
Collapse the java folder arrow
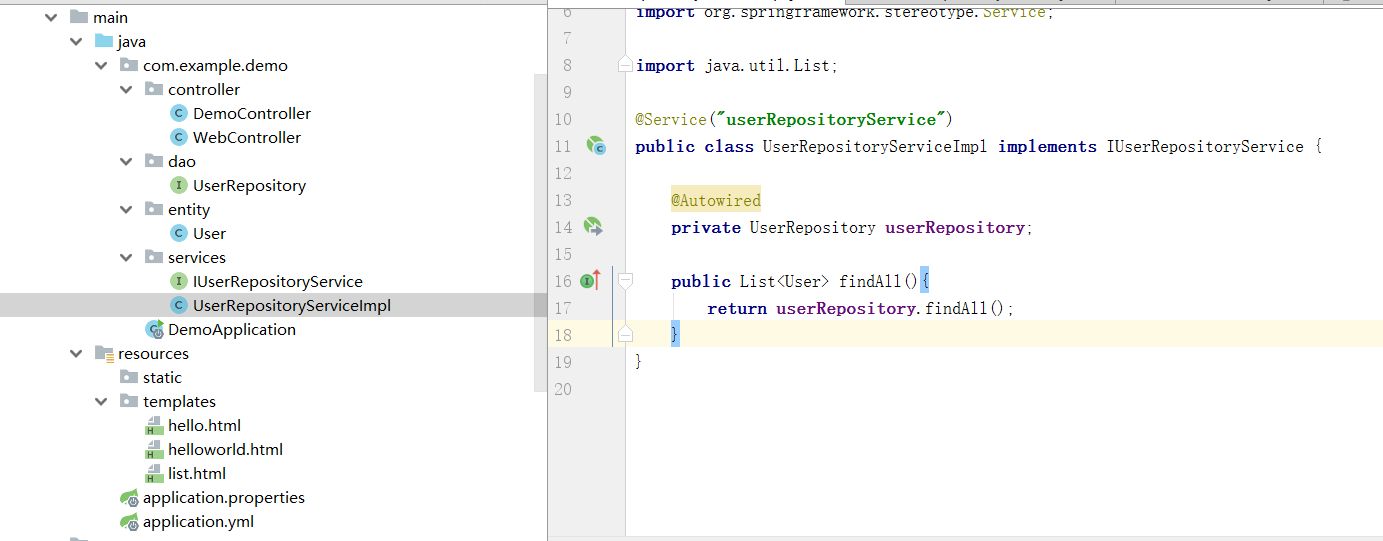coord(76,41)
